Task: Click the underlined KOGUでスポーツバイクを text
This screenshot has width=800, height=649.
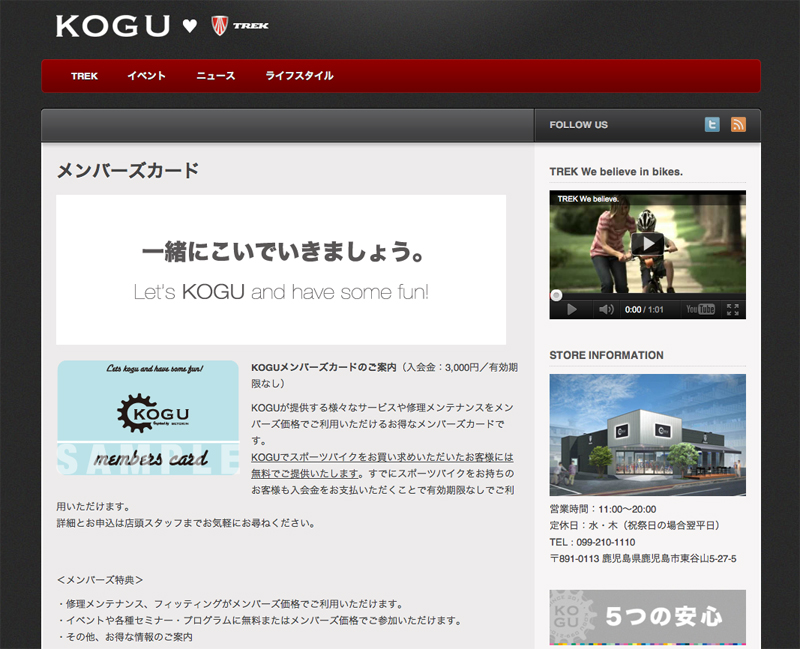Action: coord(382,465)
